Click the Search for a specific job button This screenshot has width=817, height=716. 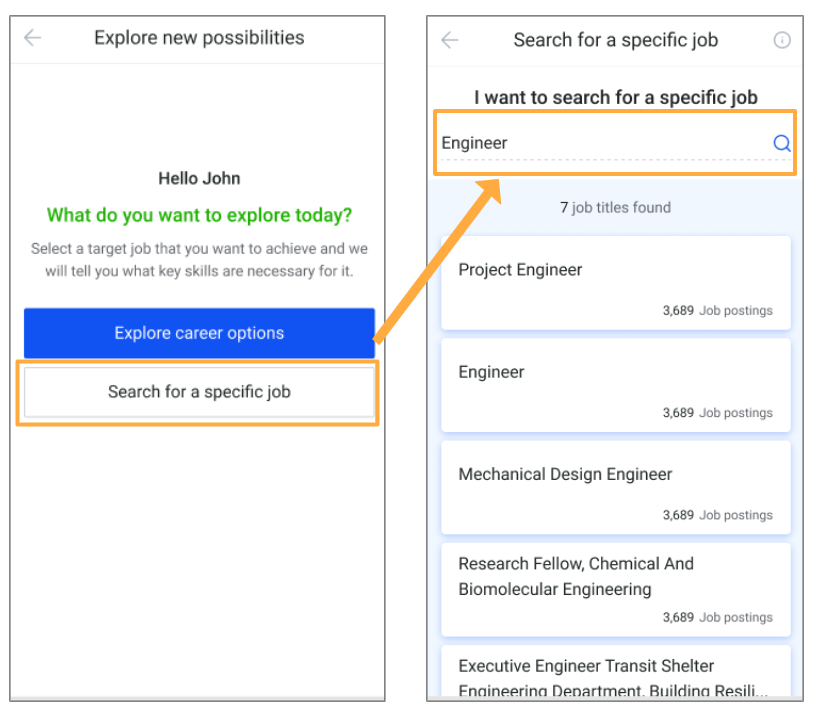click(199, 392)
